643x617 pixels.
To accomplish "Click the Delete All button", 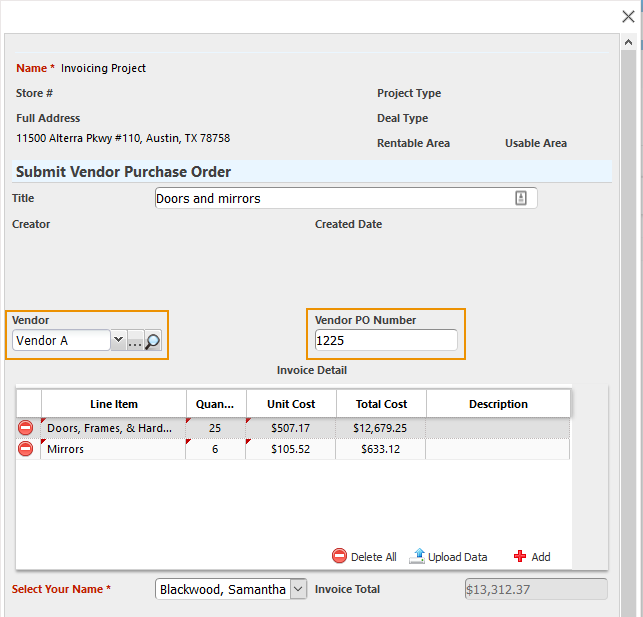I will (x=364, y=556).
